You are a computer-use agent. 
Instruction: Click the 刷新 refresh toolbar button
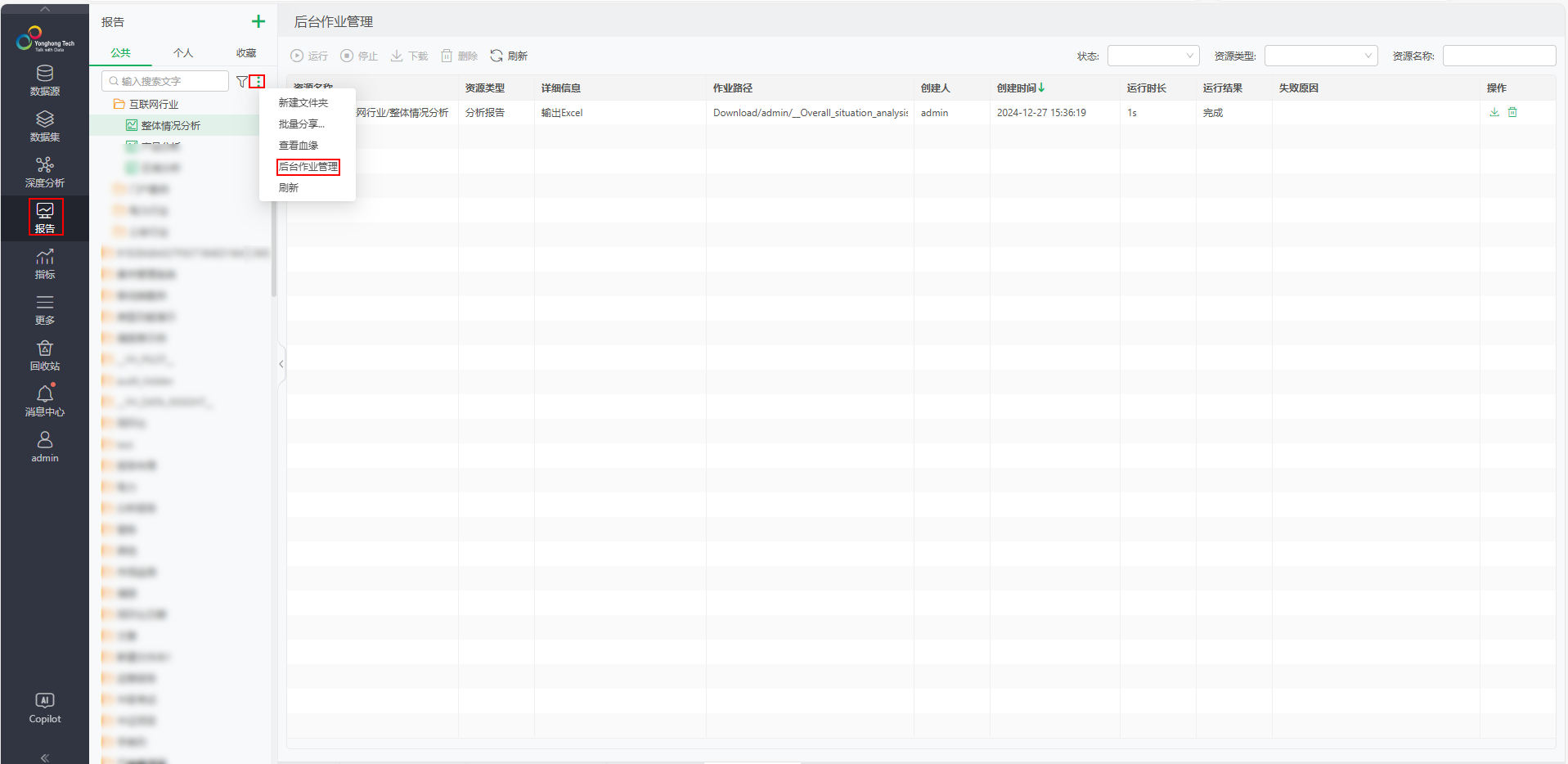(509, 56)
